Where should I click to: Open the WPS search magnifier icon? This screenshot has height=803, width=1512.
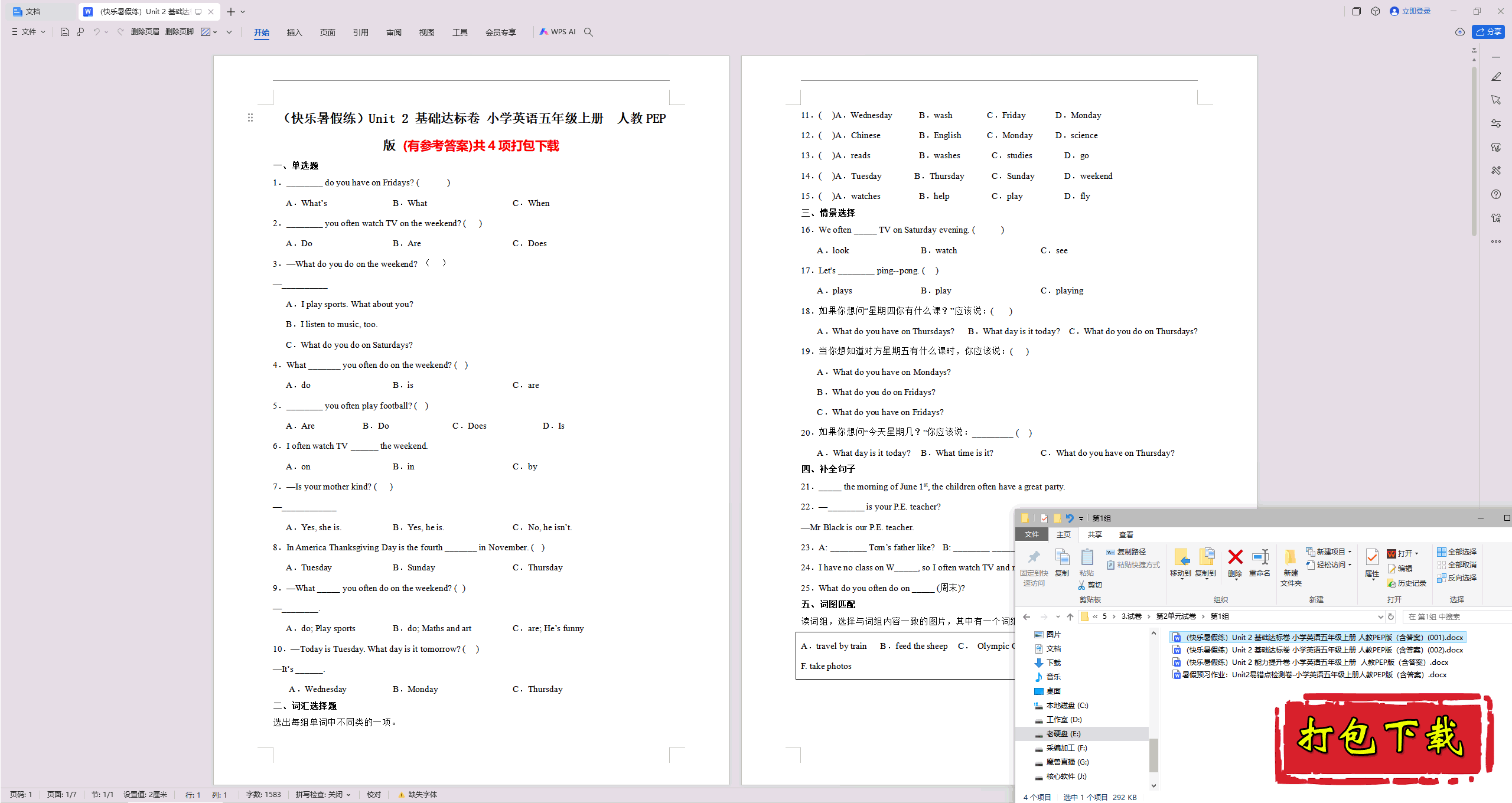tap(588, 32)
